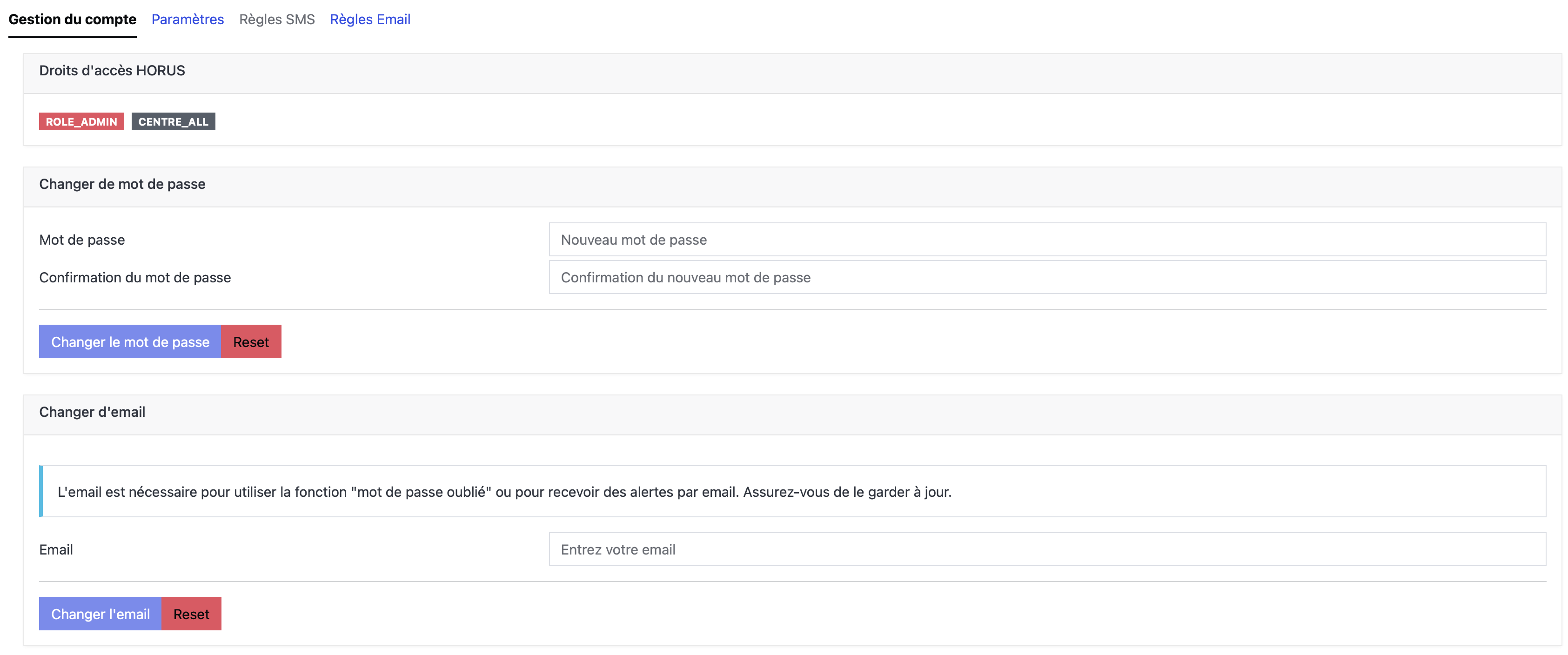Open the Règles Email tab
Image resolution: width=1568 pixels, height=655 pixels.
point(370,20)
